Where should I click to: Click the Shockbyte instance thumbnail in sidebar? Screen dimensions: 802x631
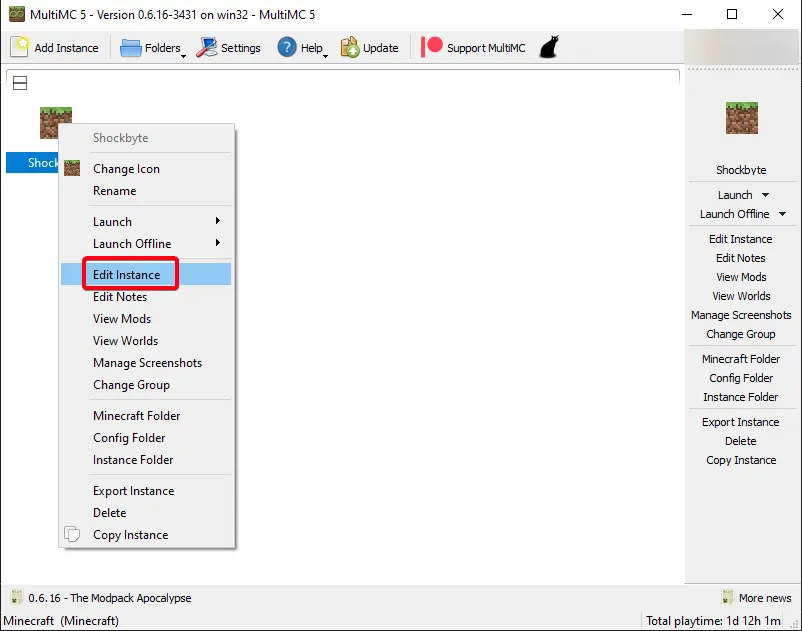pyautogui.click(x=740, y=118)
